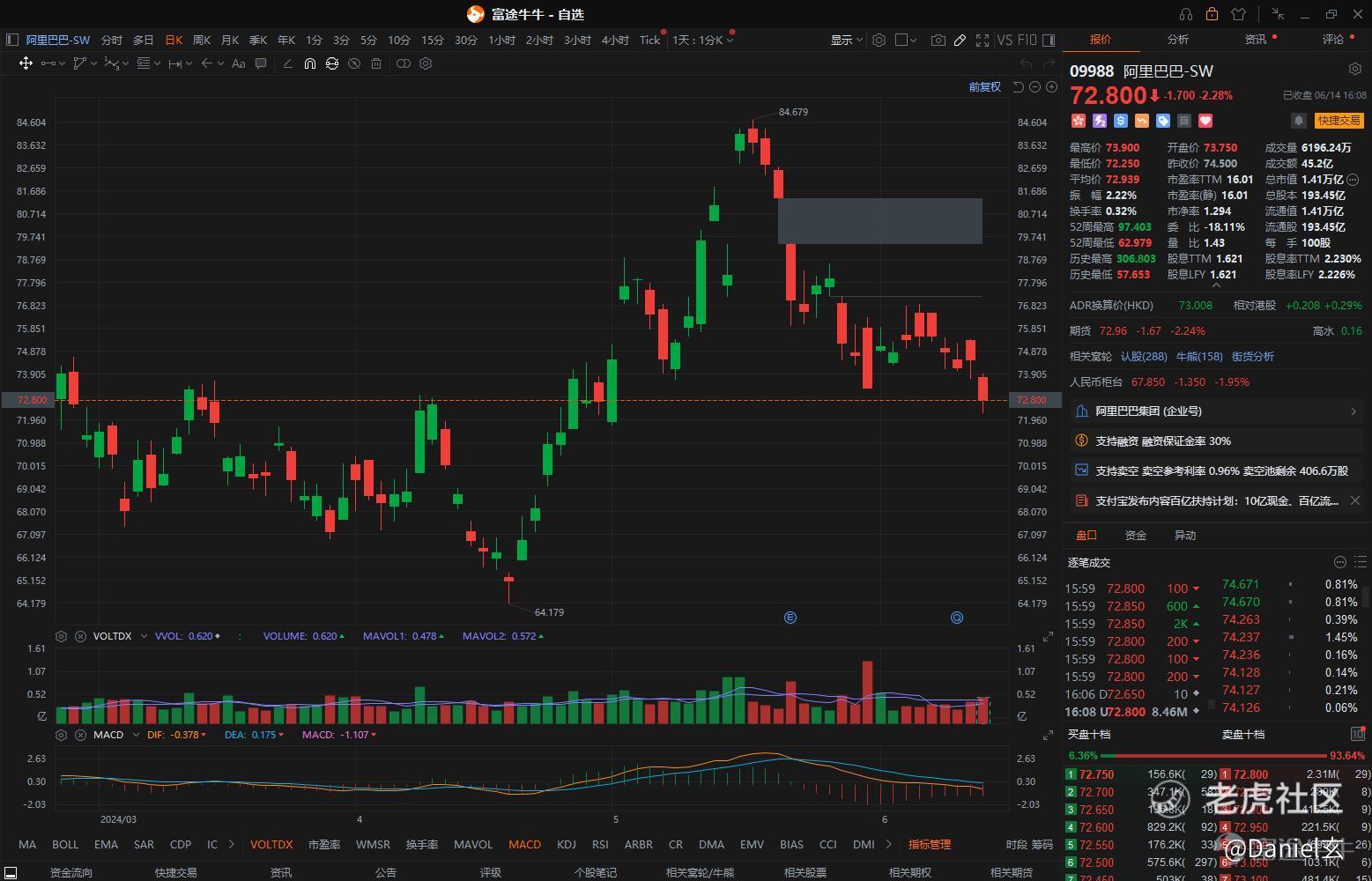The width and height of the screenshot is (1372, 881).
Task: Expand the wave pattern tool dropdown
Action: [126, 63]
